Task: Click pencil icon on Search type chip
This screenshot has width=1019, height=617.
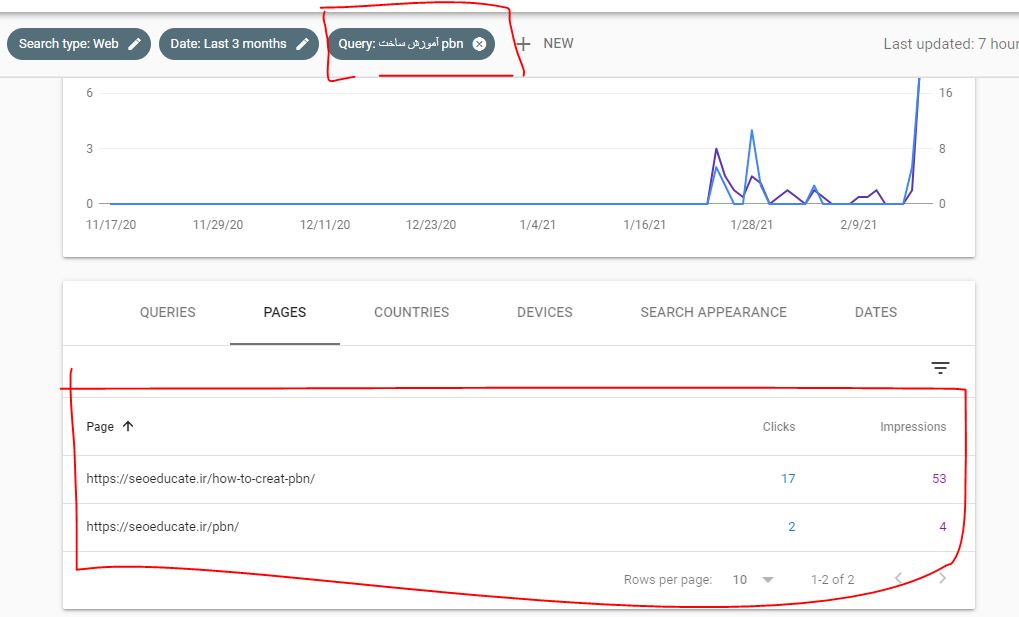Action: 135,44
